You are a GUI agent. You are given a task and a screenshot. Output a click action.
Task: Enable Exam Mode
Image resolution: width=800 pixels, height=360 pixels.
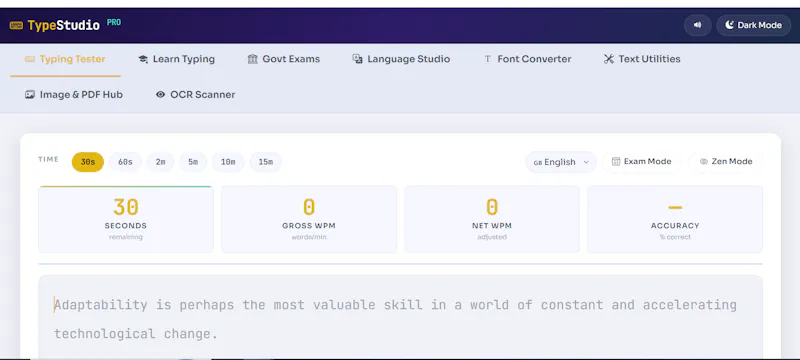point(642,162)
